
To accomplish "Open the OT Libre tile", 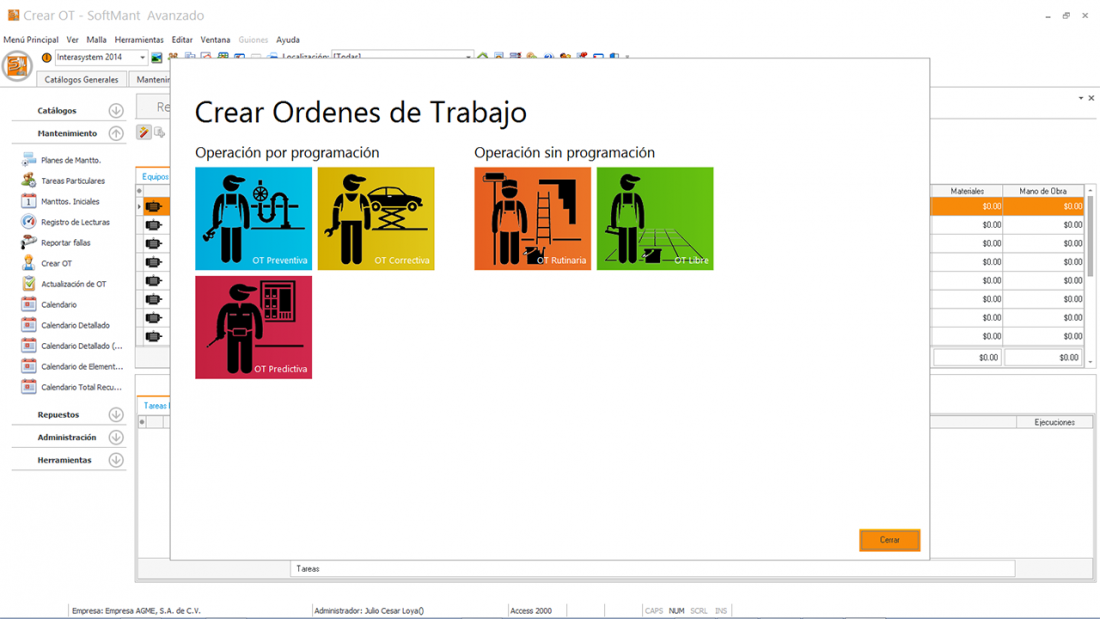I will point(655,218).
